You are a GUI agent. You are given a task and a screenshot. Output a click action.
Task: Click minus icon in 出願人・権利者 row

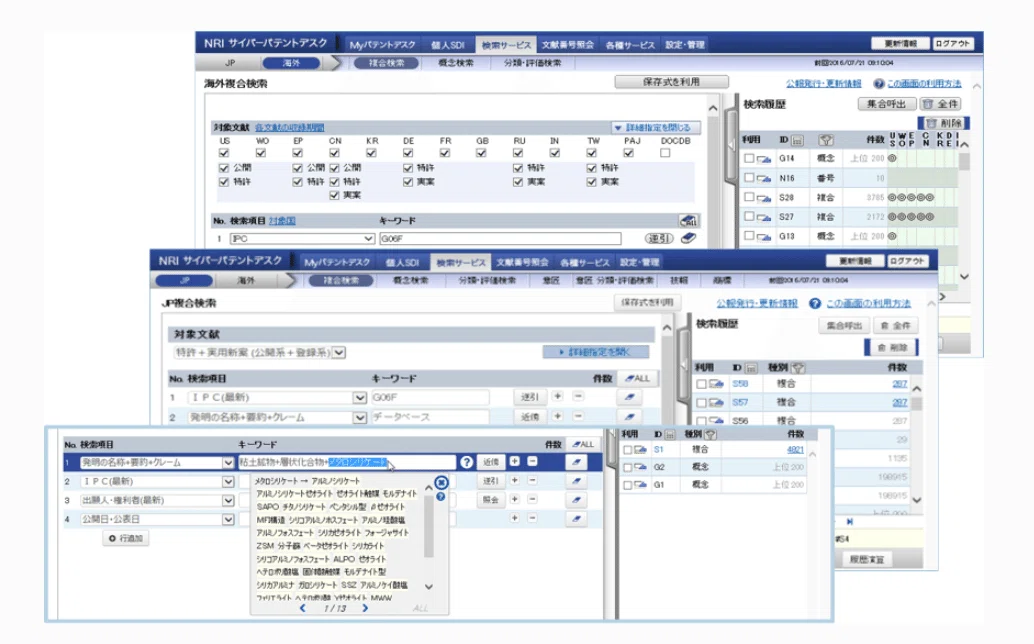pos(532,499)
